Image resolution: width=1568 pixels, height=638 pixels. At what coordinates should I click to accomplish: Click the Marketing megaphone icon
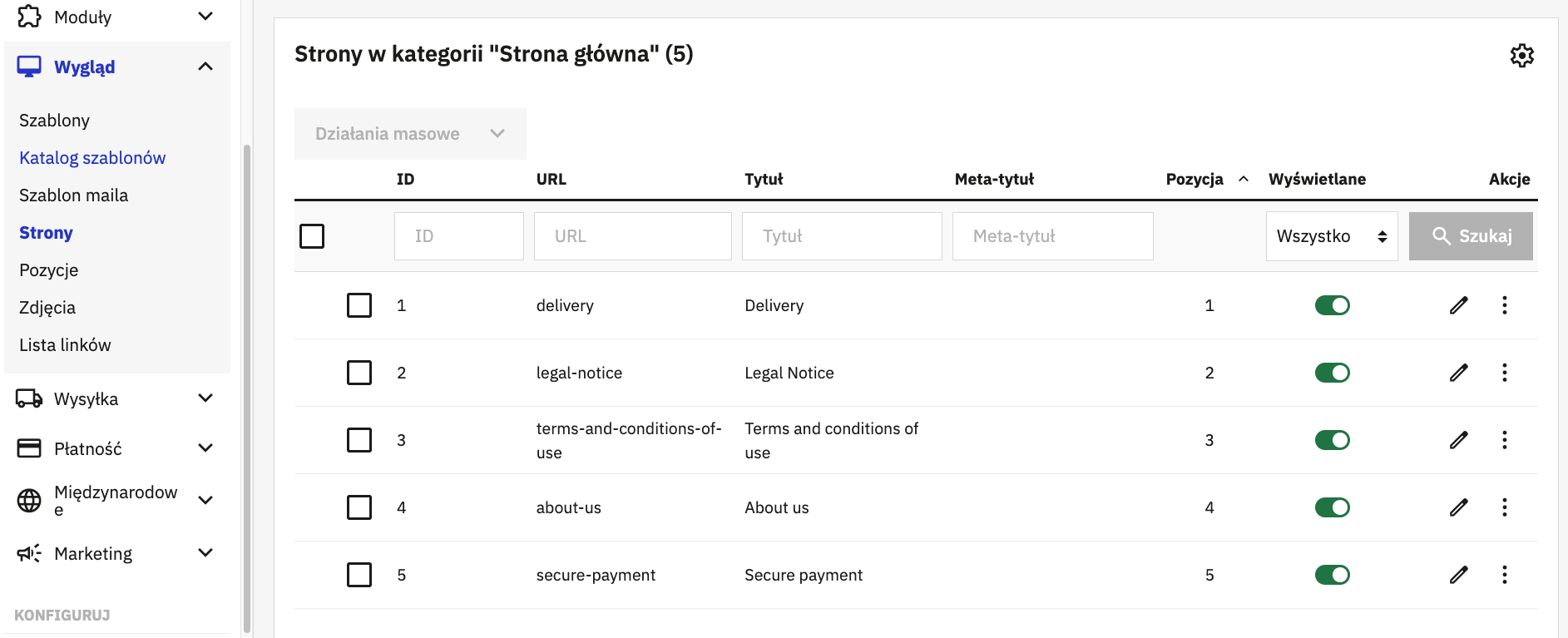pos(29,554)
